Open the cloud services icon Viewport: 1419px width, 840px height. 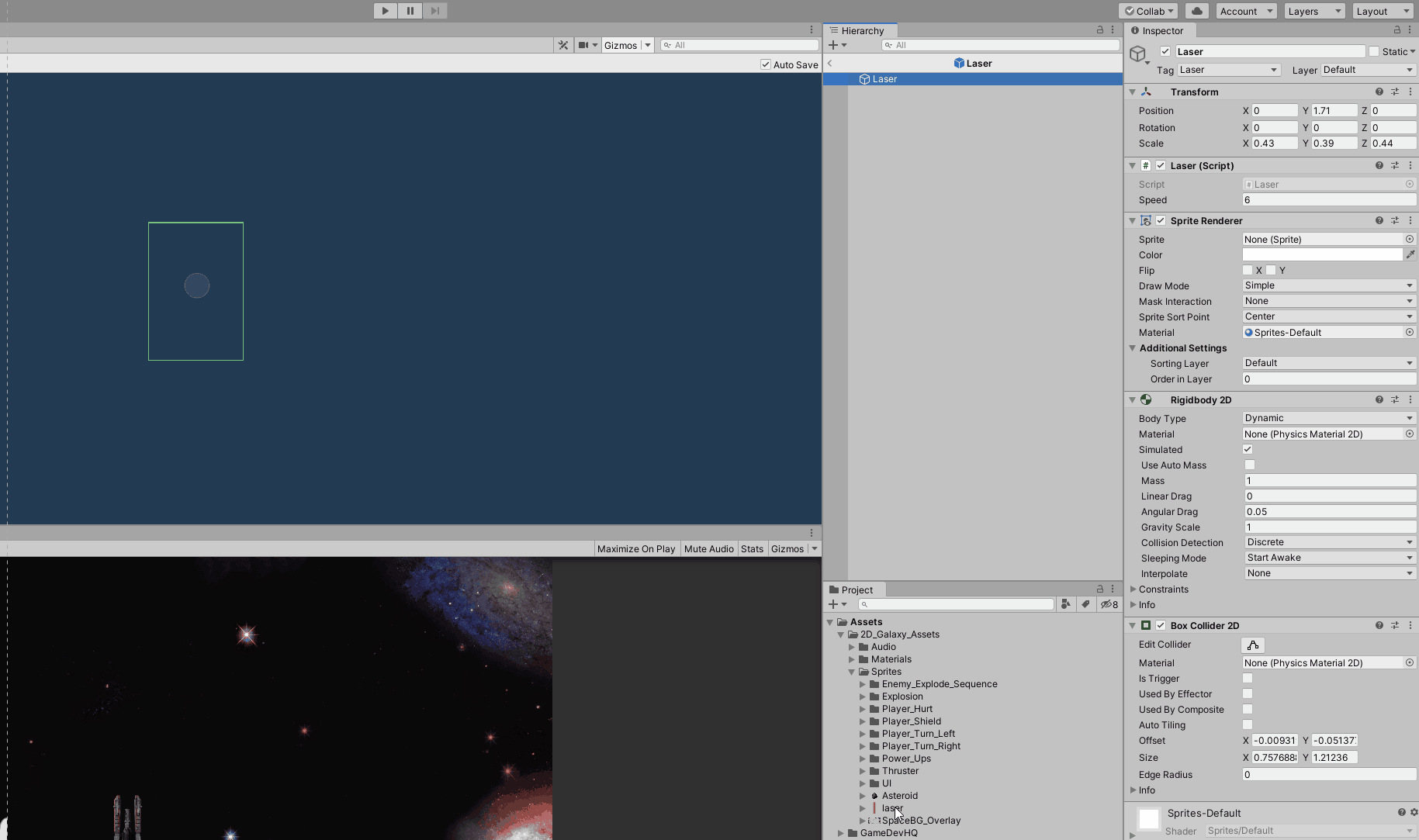pyautogui.click(x=1197, y=11)
